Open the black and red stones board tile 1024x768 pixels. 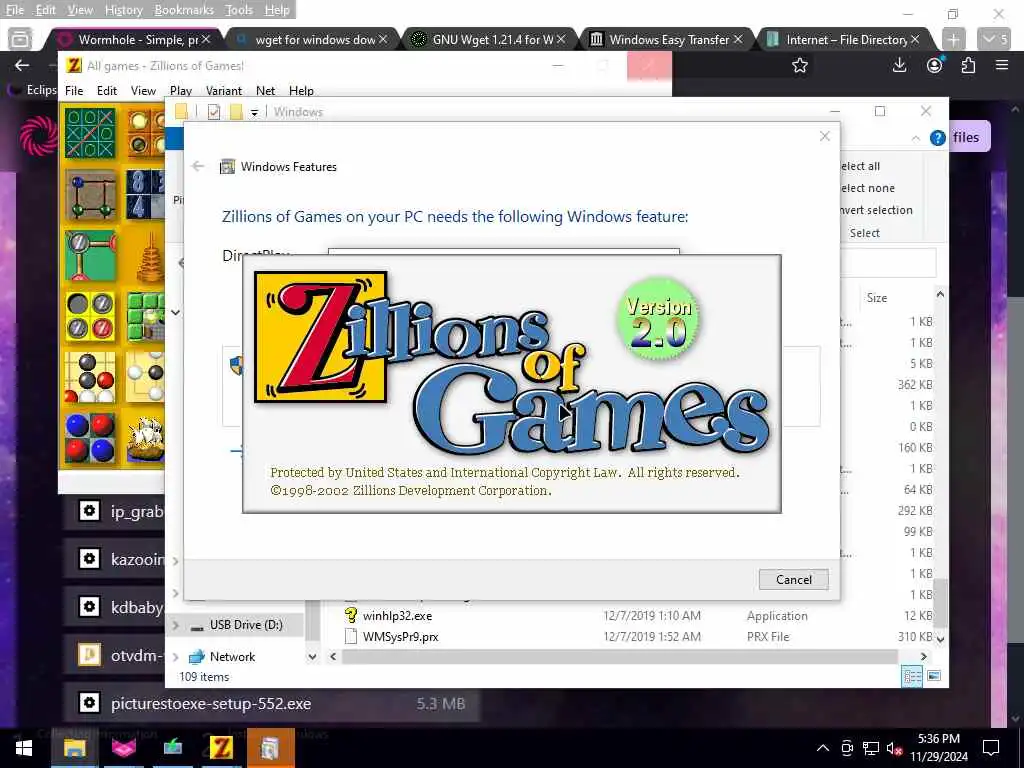coord(90,377)
